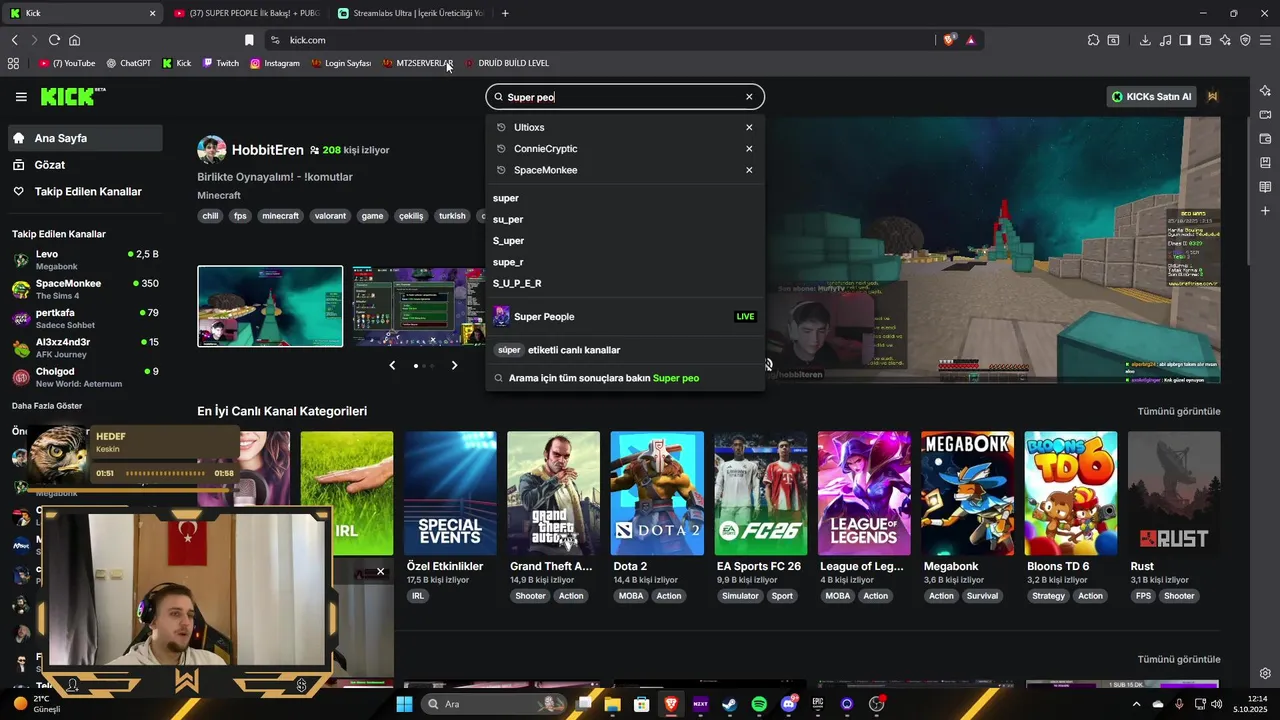View all top live categories
The width and height of the screenshot is (1280, 720).
1178,411
